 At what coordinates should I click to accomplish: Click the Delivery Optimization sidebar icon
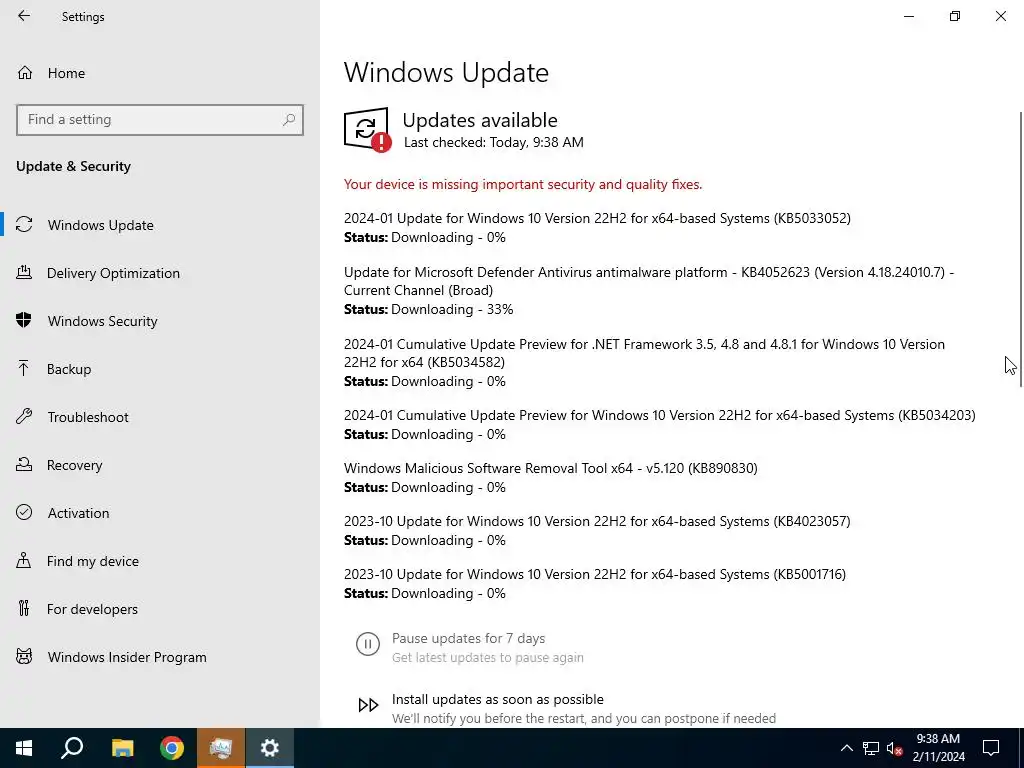pyautogui.click(x=24, y=272)
